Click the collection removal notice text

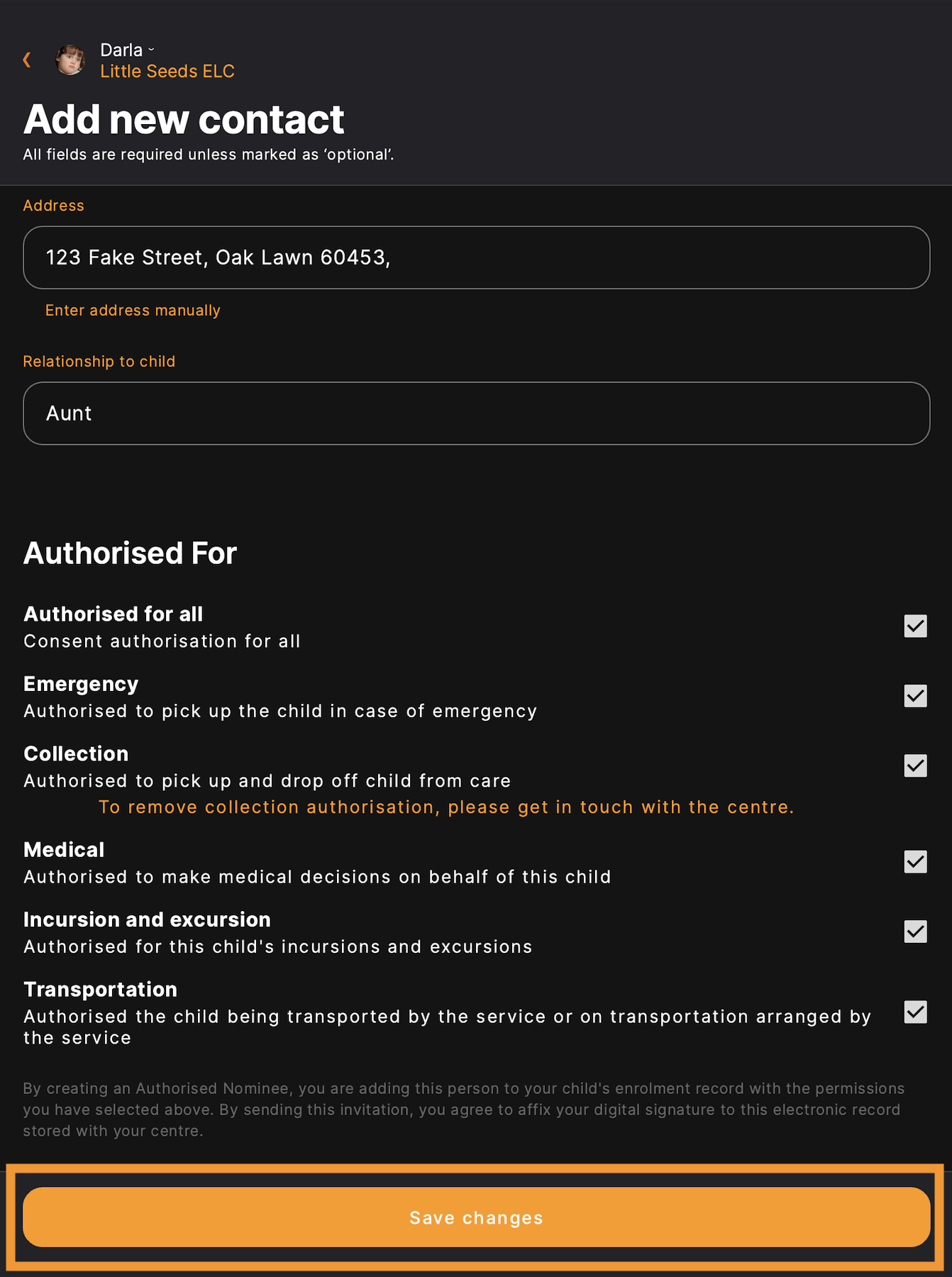point(446,807)
